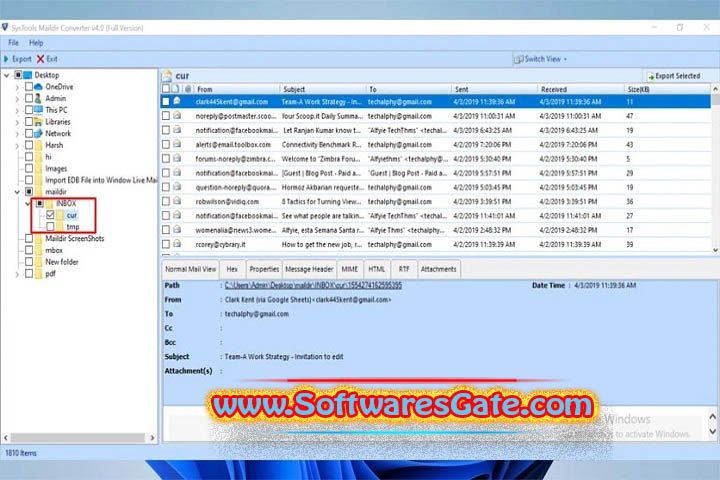Open the email file path link
Viewport: 720px width, 480px height.
click(x=313, y=285)
